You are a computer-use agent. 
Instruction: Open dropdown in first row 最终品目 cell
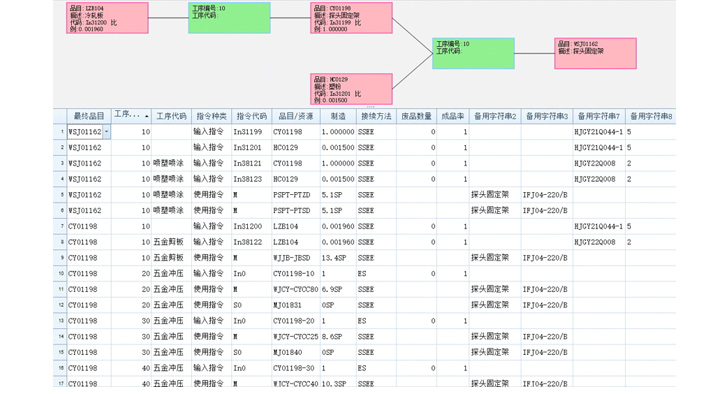pos(106,132)
